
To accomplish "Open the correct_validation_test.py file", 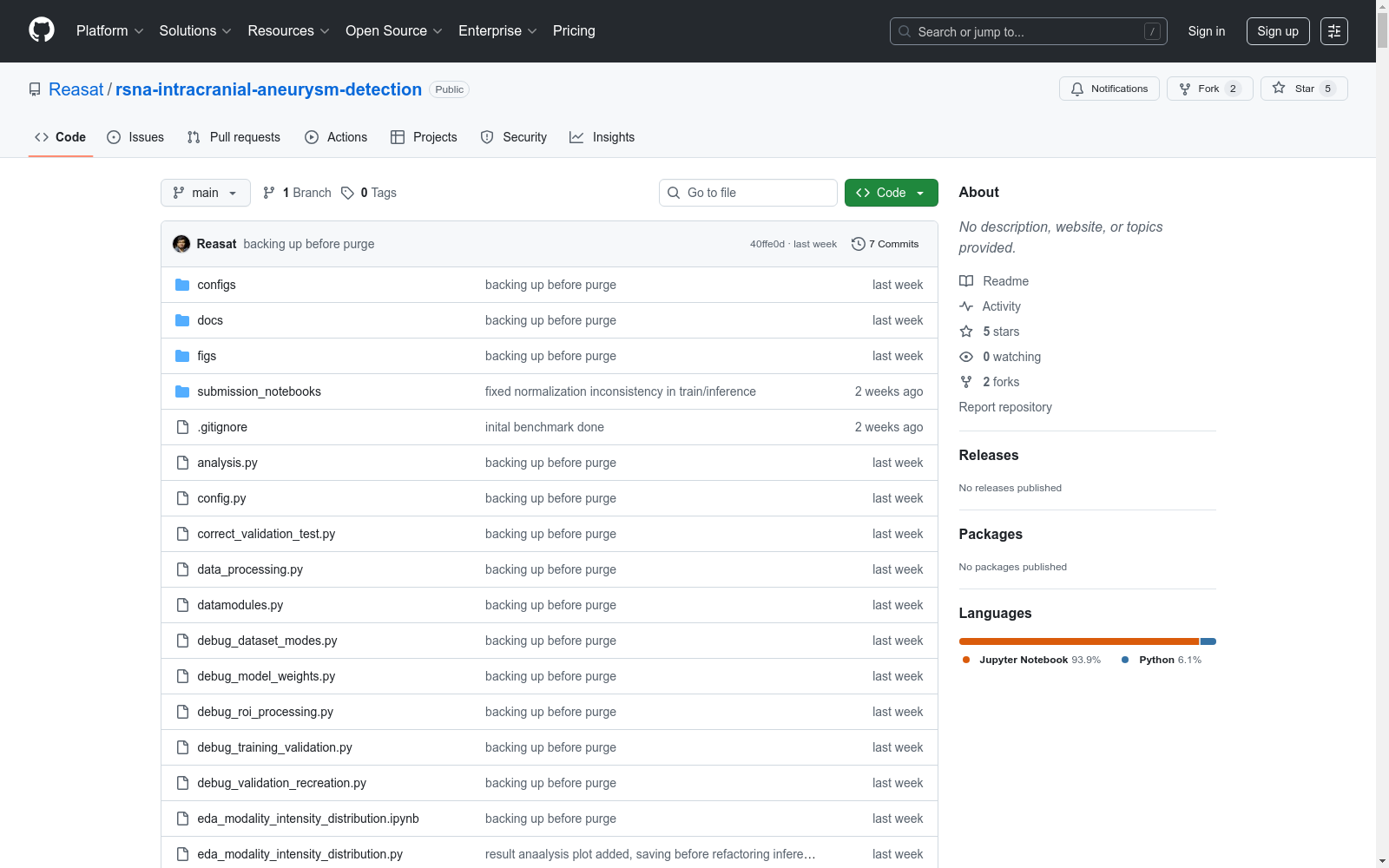I will tap(267, 534).
